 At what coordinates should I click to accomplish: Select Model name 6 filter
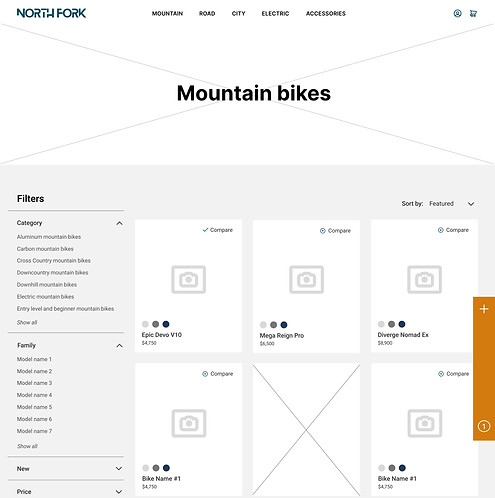34,419
